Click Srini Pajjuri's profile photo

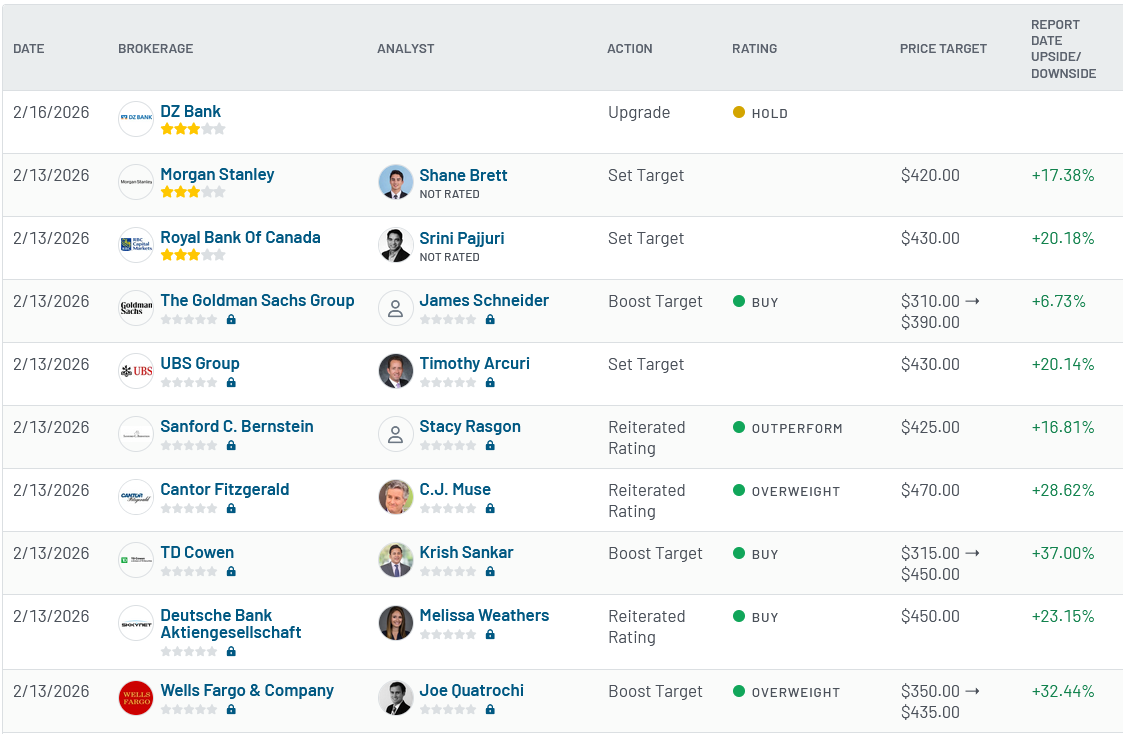(x=396, y=245)
